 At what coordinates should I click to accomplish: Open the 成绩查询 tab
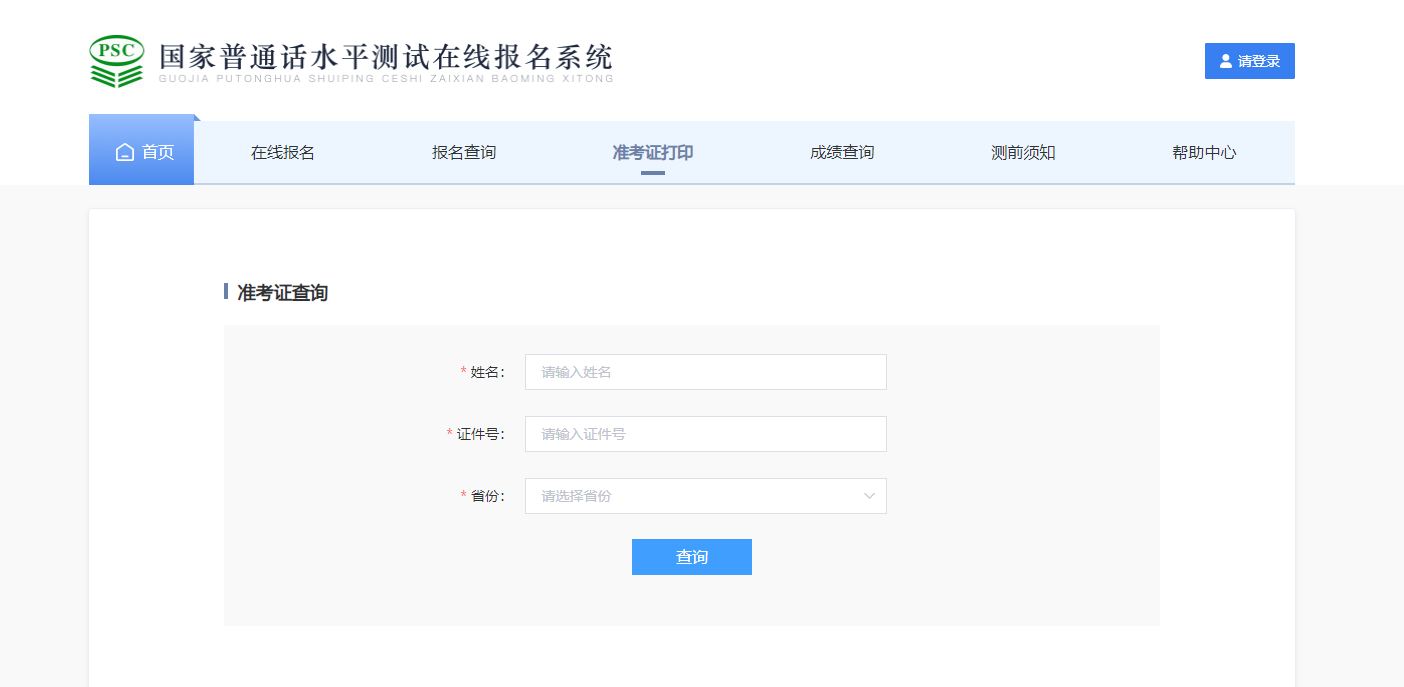coord(842,153)
